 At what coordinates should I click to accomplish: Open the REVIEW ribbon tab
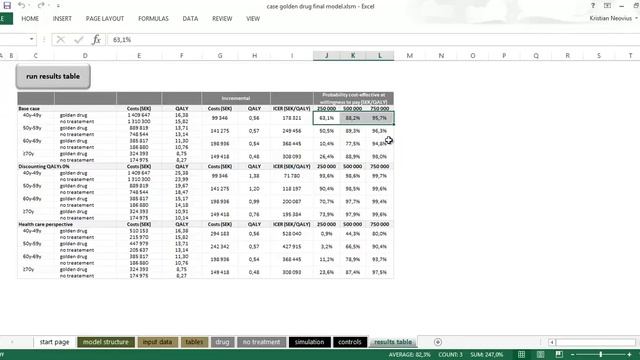[x=222, y=19]
